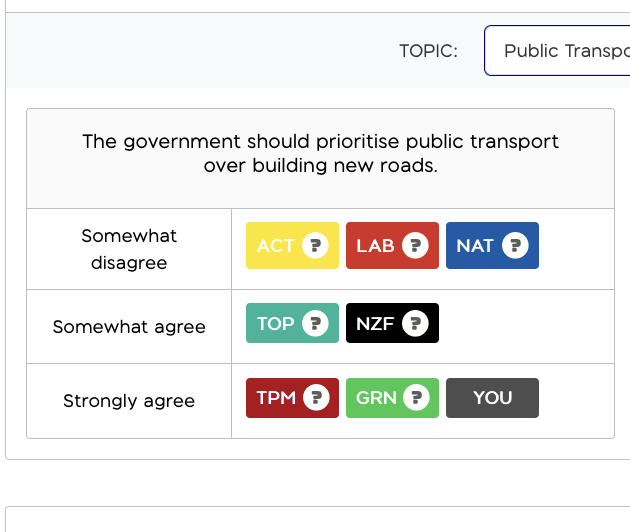Select the teal TOP party badge

[292, 323]
